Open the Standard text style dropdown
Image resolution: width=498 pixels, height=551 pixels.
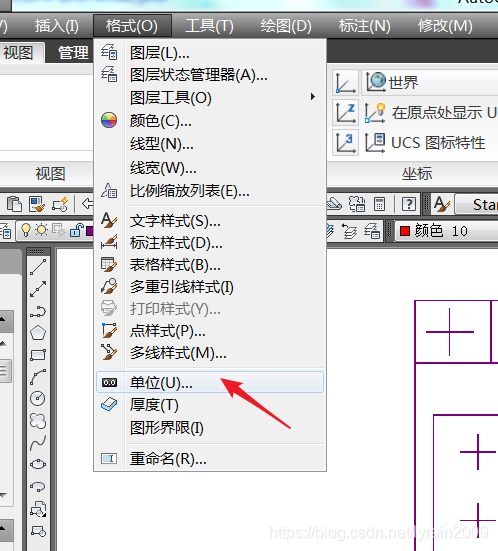[x=477, y=204]
